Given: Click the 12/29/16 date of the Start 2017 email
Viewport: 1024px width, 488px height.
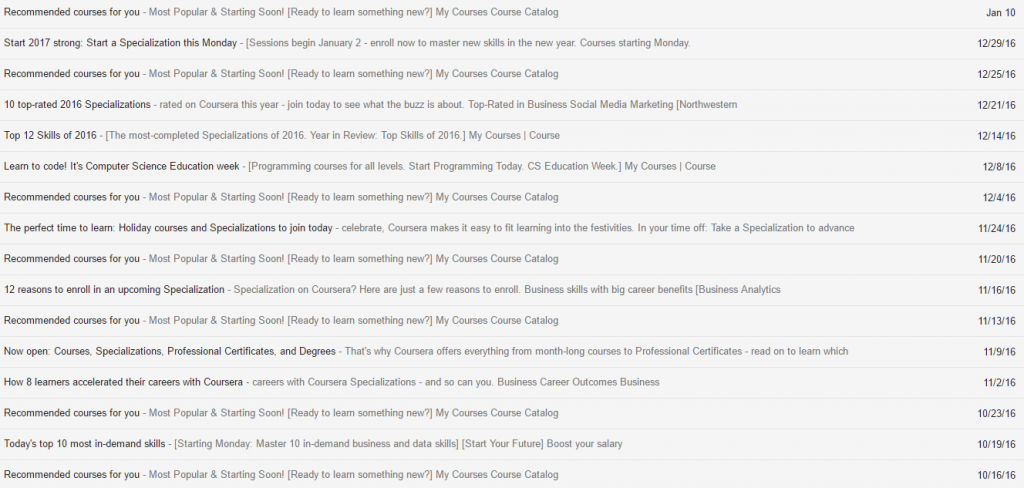Looking at the screenshot, I should tap(997, 44).
